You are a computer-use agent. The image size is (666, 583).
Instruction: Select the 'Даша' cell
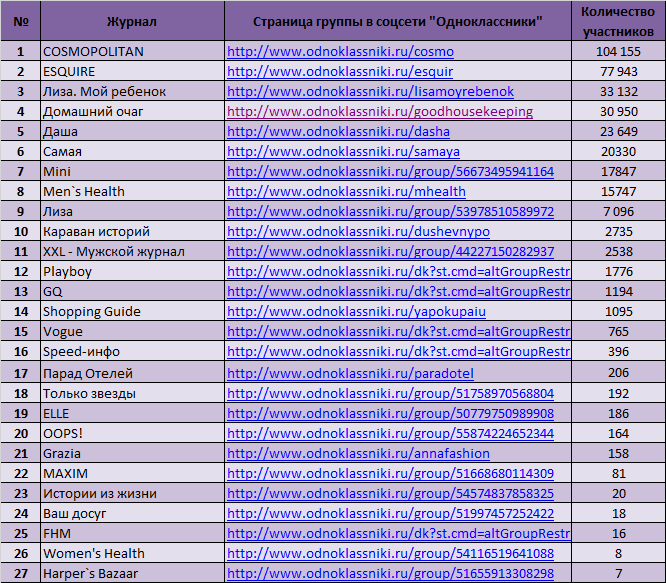click(132, 132)
